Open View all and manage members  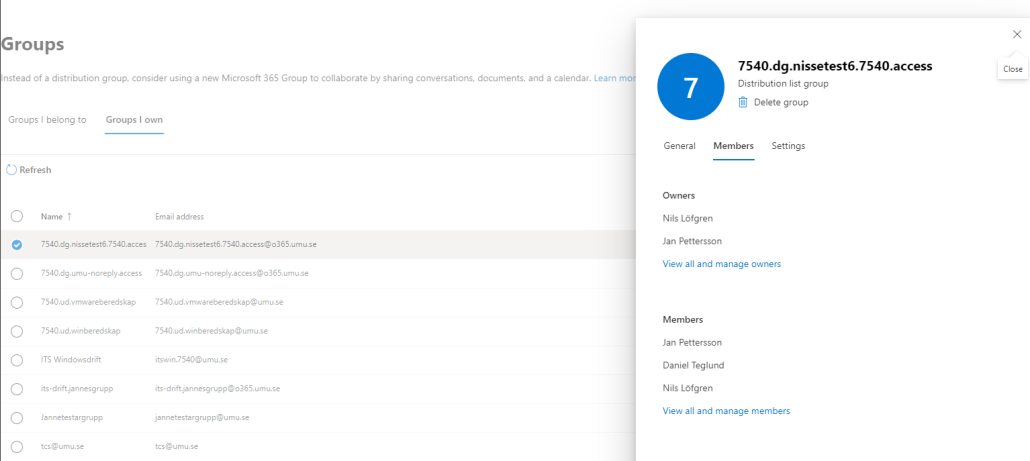727,411
